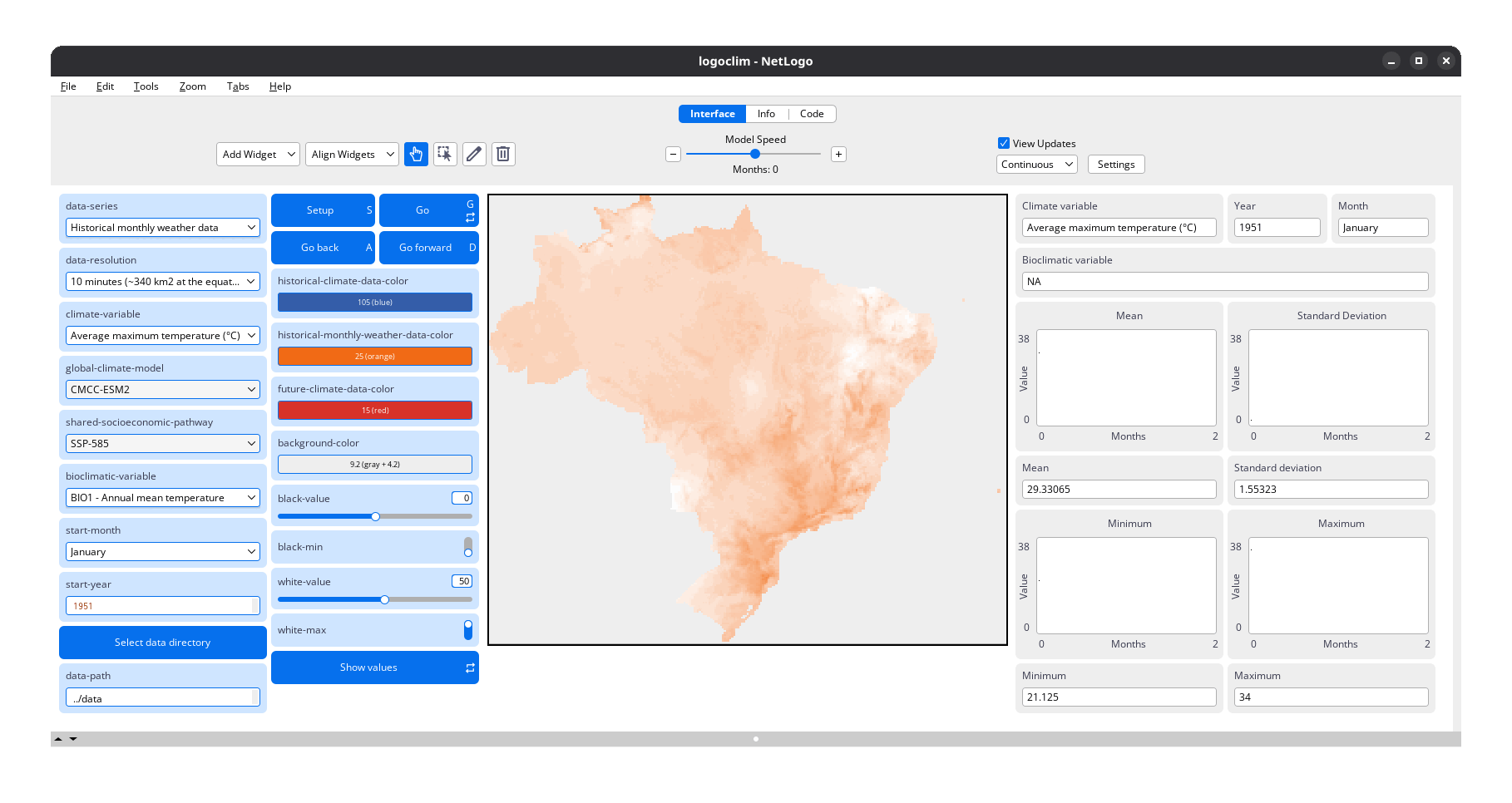This screenshot has width=1512, height=803.
Task: Decrease model speed with minus button
Action: [x=674, y=154]
